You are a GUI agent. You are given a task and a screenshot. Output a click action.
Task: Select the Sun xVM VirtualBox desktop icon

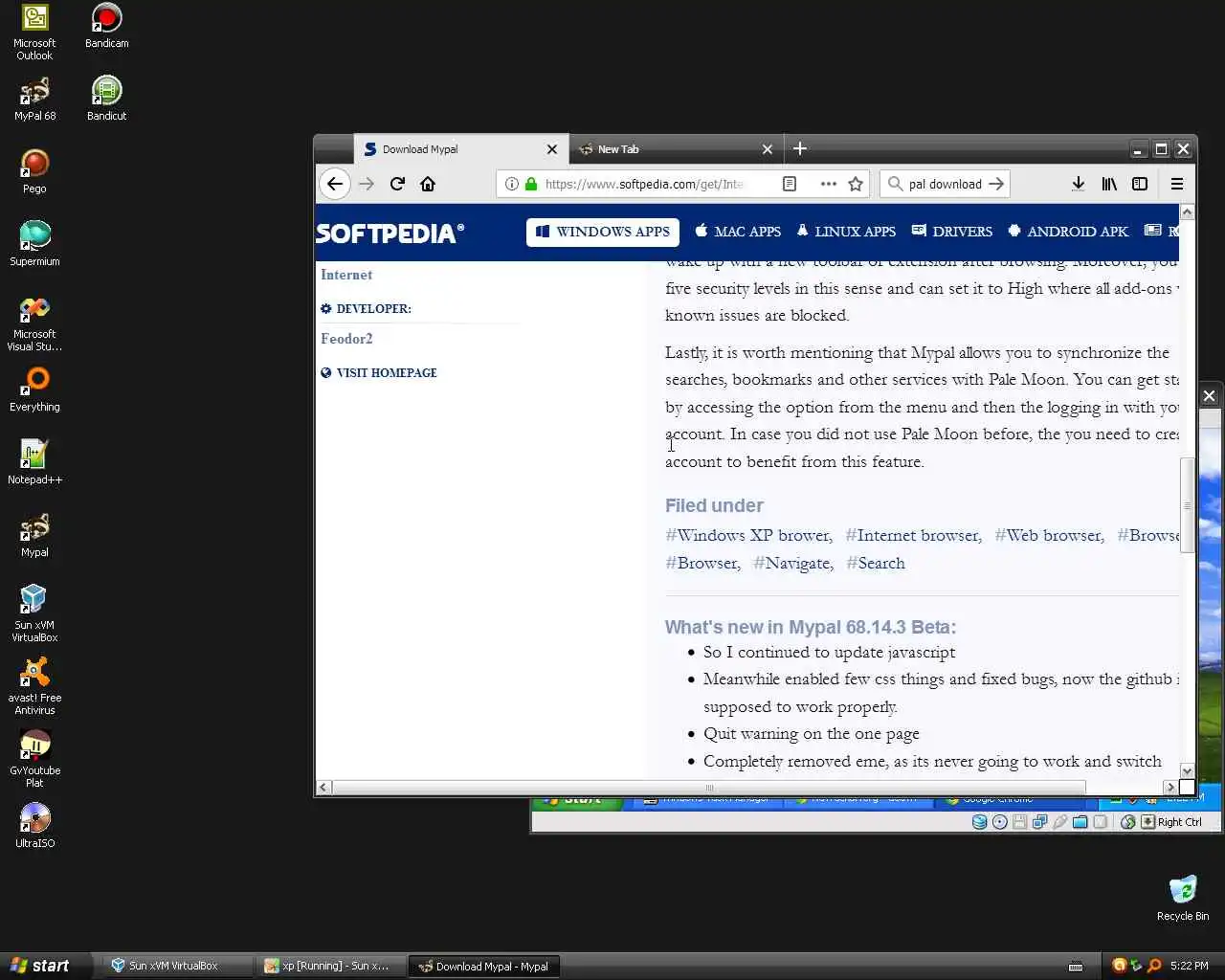click(34, 614)
